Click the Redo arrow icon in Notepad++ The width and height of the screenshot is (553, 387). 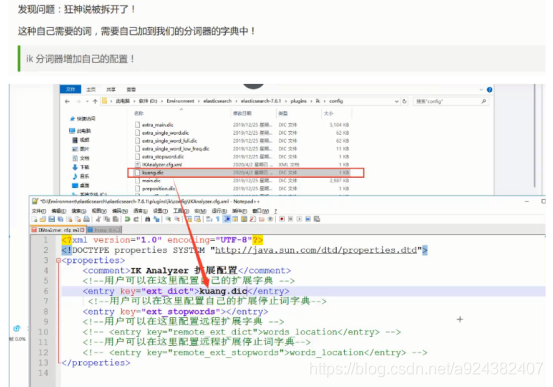(x=136, y=219)
